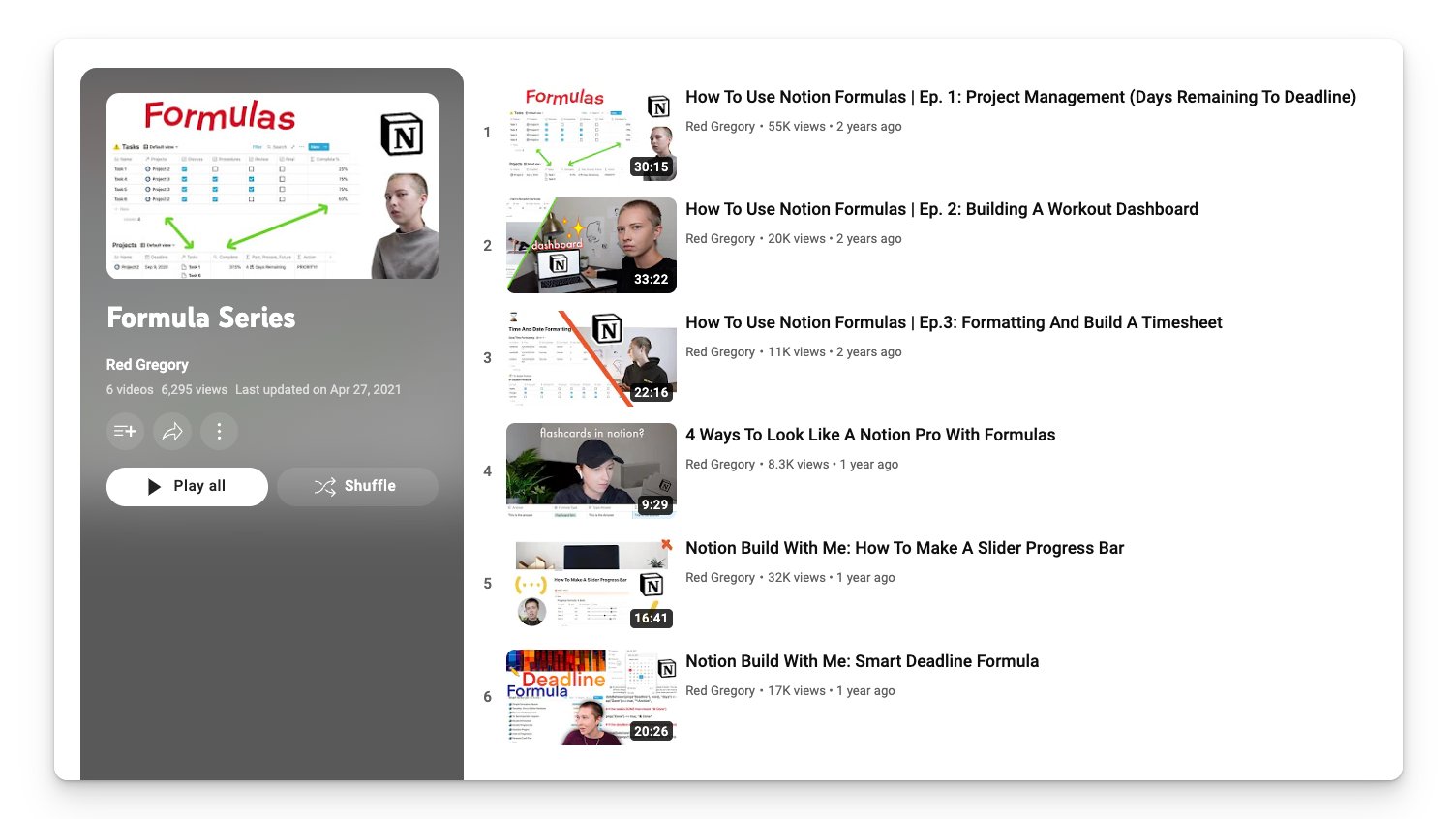Save the Formula Series playlist to library
The height and width of the screenshot is (819, 1456).
coord(124,431)
